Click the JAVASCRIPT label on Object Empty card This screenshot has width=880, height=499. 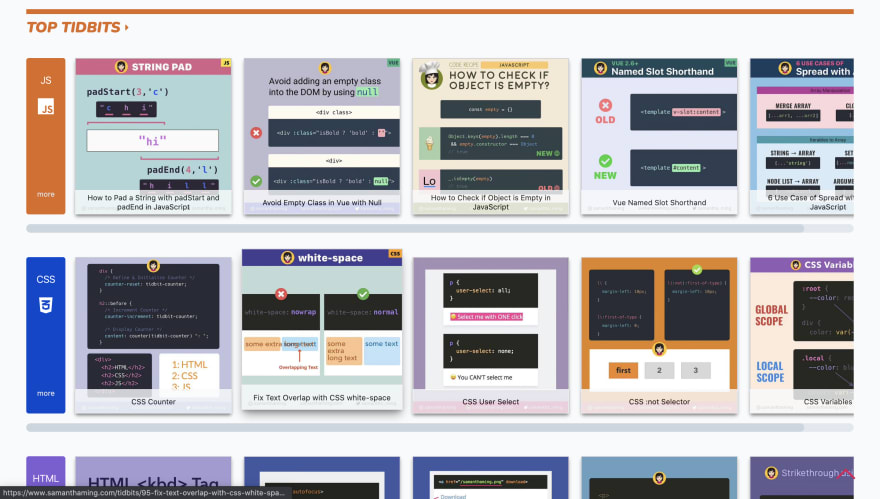click(x=514, y=65)
